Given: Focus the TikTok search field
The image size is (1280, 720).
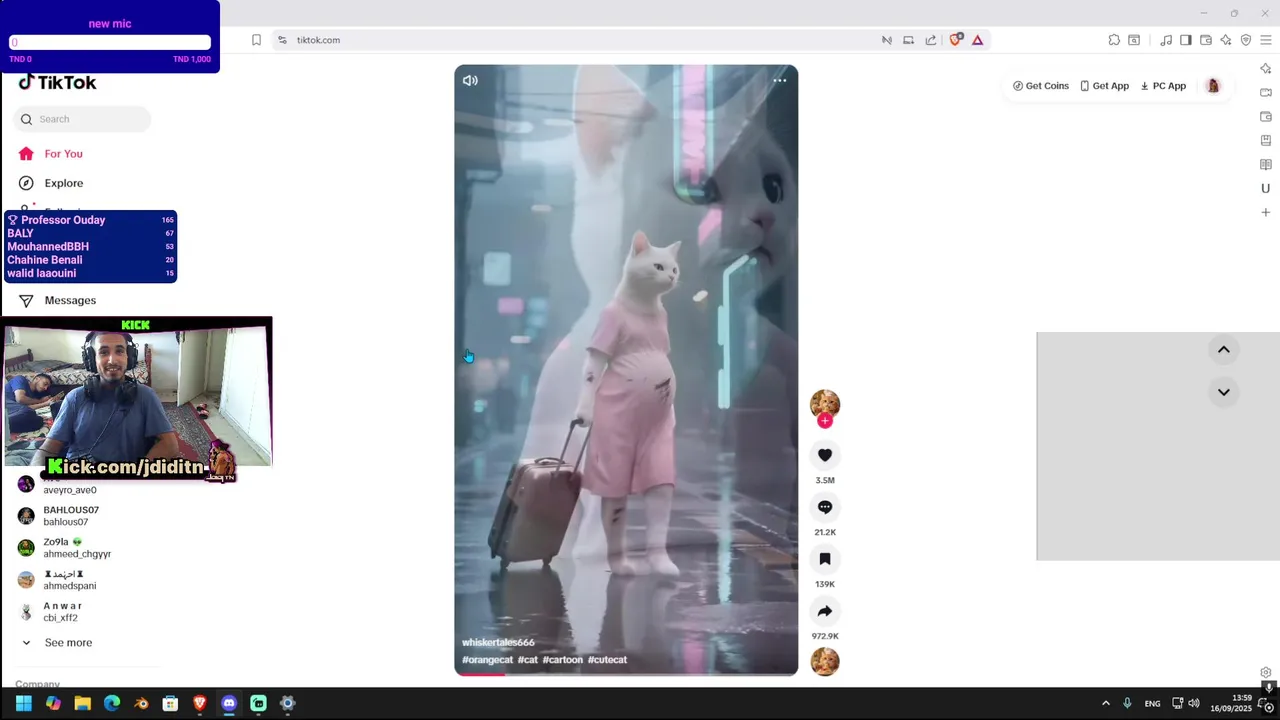Looking at the screenshot, I should (x=82, y=119).
